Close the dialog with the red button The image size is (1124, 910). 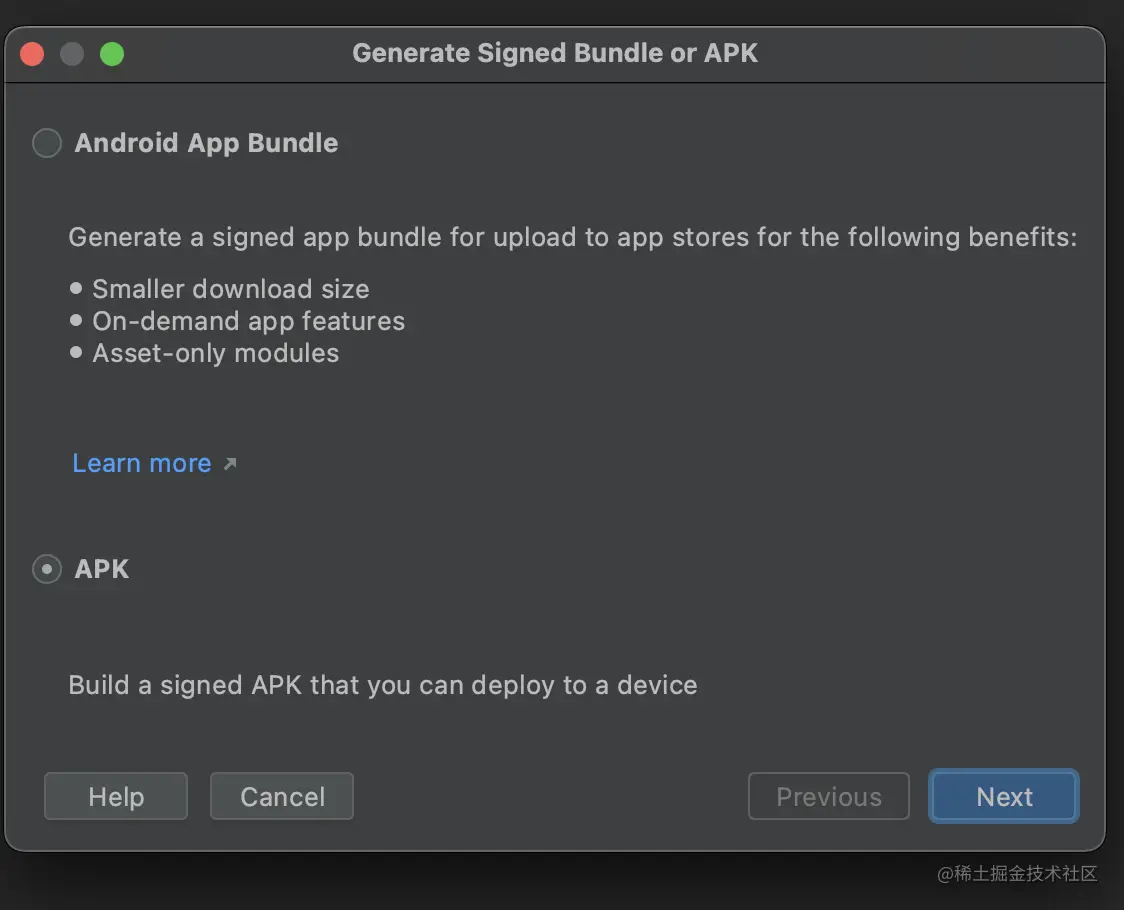(x=32, y=54)
